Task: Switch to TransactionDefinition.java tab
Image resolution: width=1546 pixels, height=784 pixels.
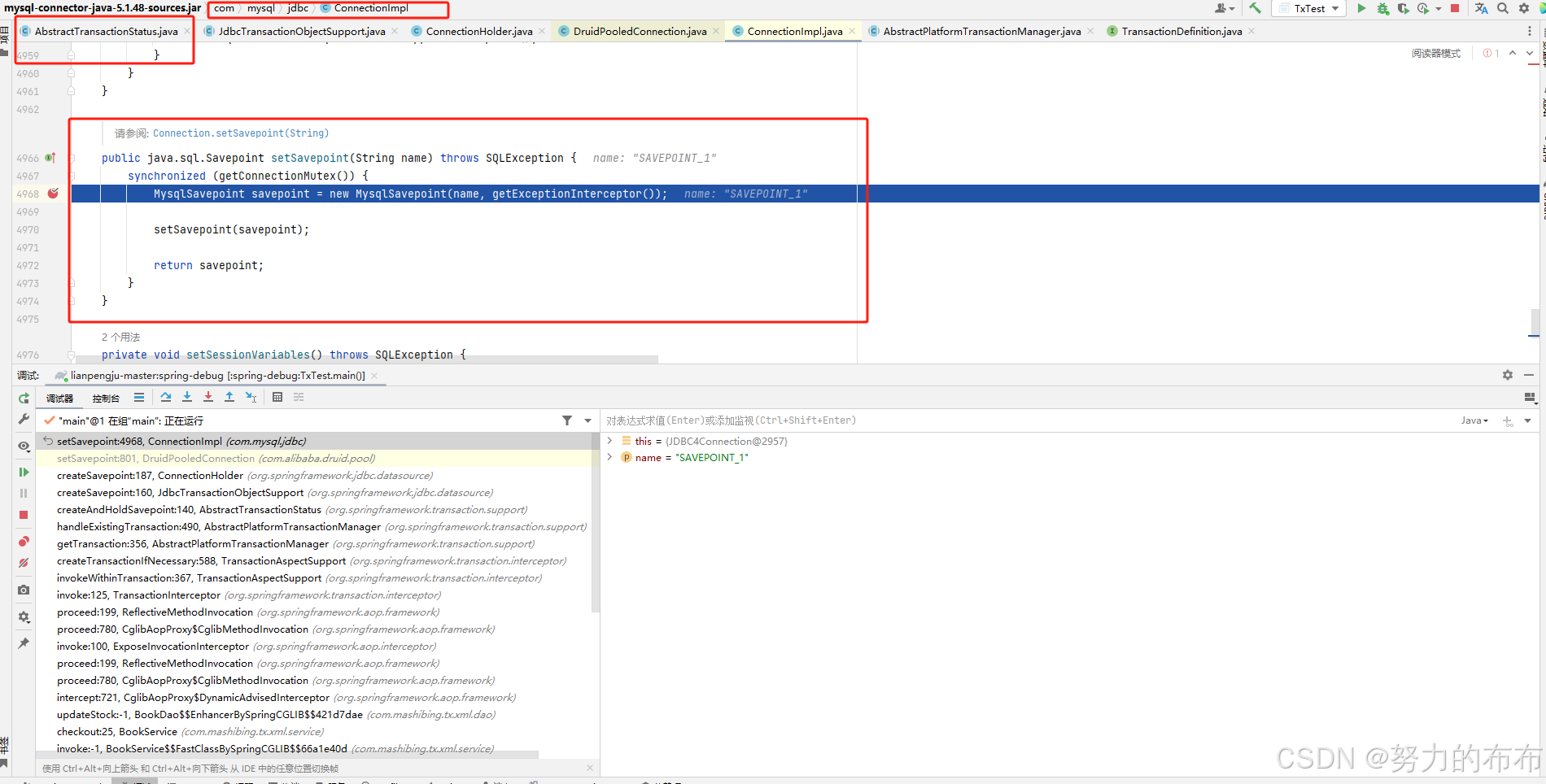Action: point(1181,31)
